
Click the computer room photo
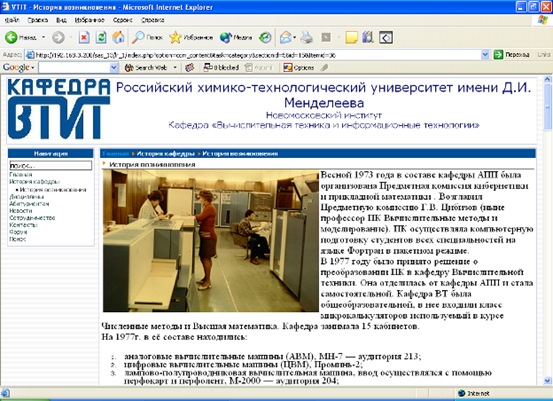[x=211, y=241]
